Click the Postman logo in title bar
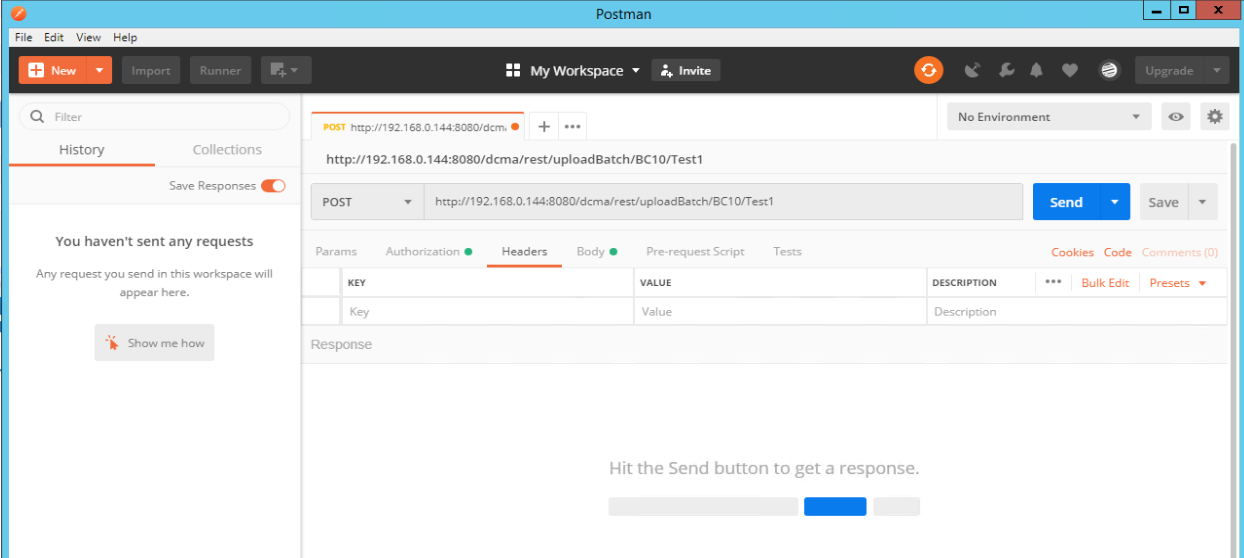Viewport: 1244px width, 558px height. coord(18,14)
